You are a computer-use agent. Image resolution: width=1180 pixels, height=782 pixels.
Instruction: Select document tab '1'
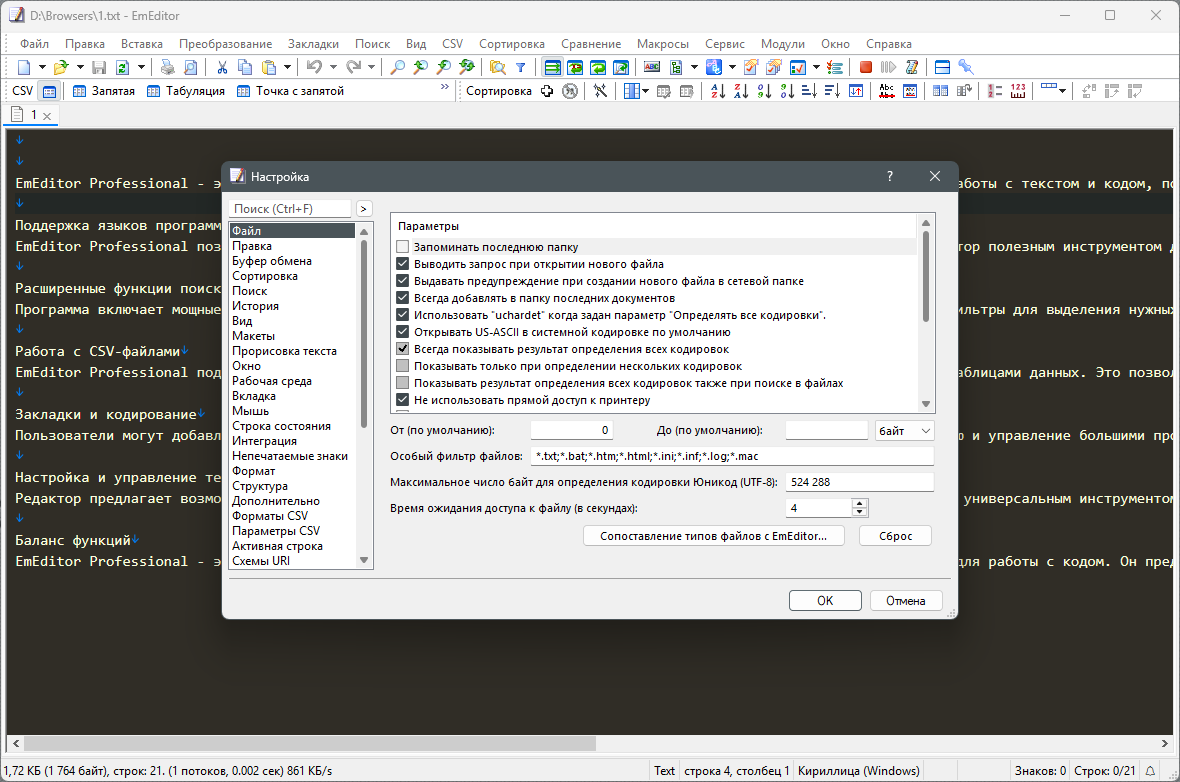31,115
